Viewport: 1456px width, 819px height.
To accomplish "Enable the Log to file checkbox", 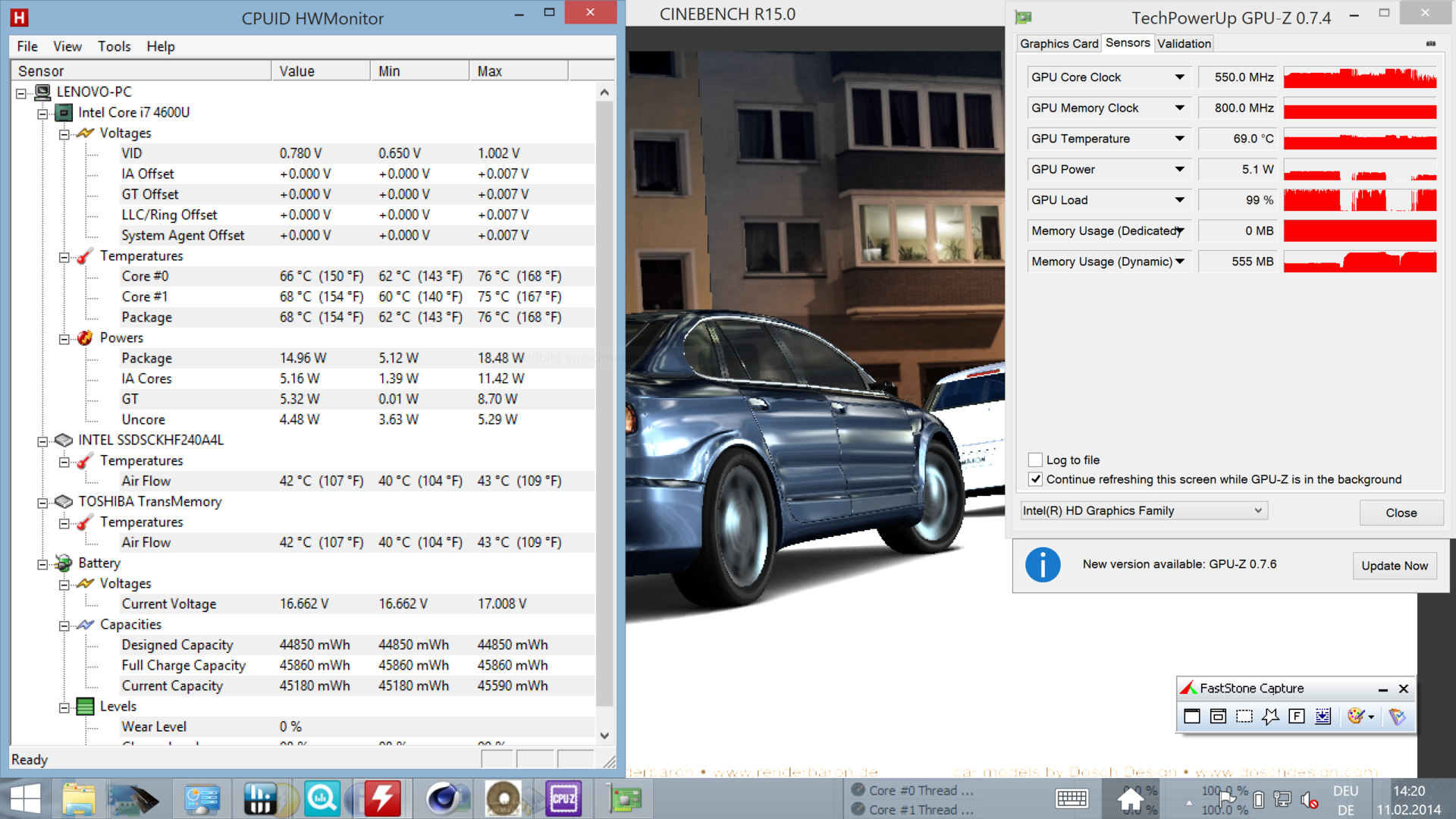I will pyautogui.click(x=1035, y=460).
